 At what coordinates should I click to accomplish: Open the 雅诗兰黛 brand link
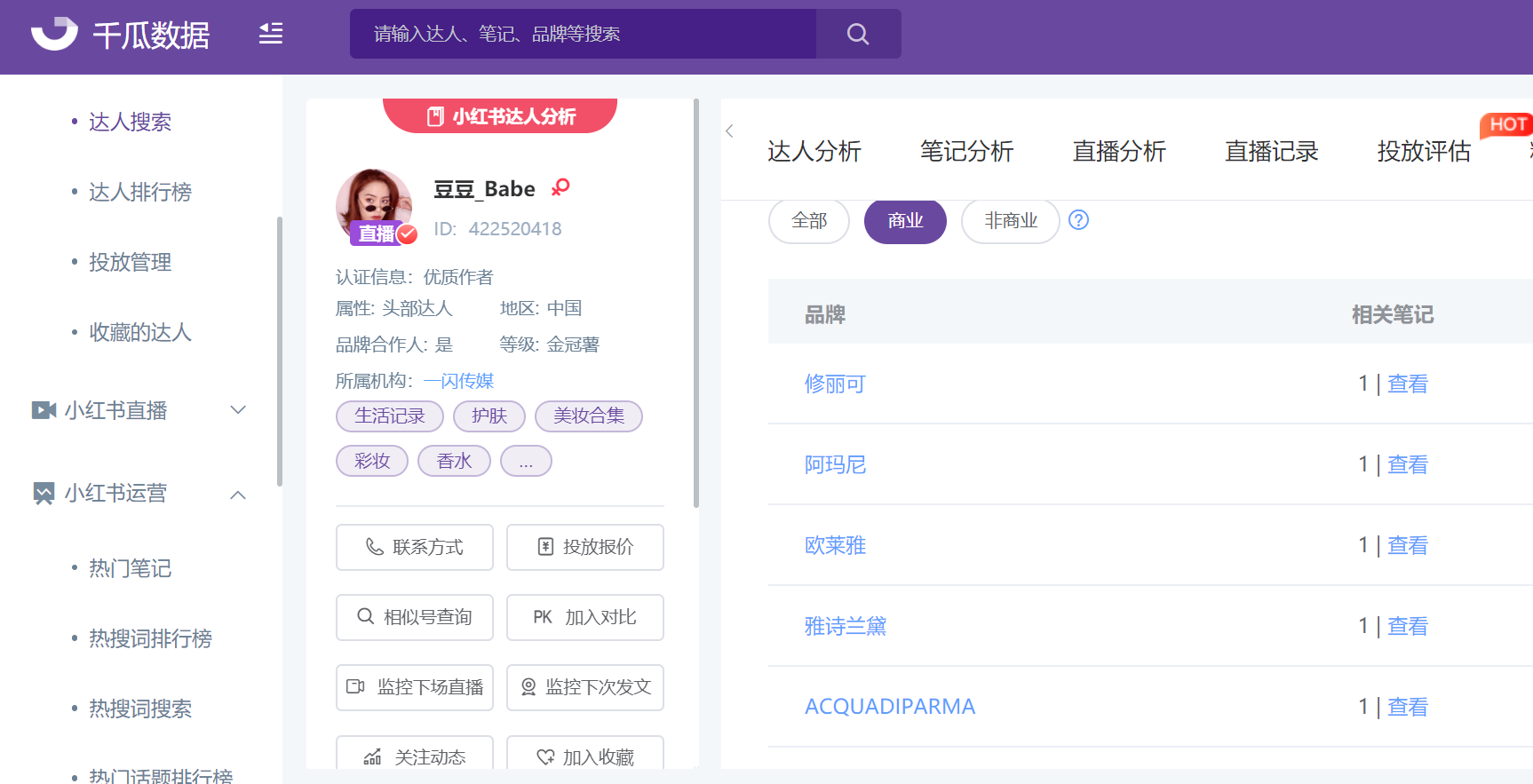coord(846,627)
